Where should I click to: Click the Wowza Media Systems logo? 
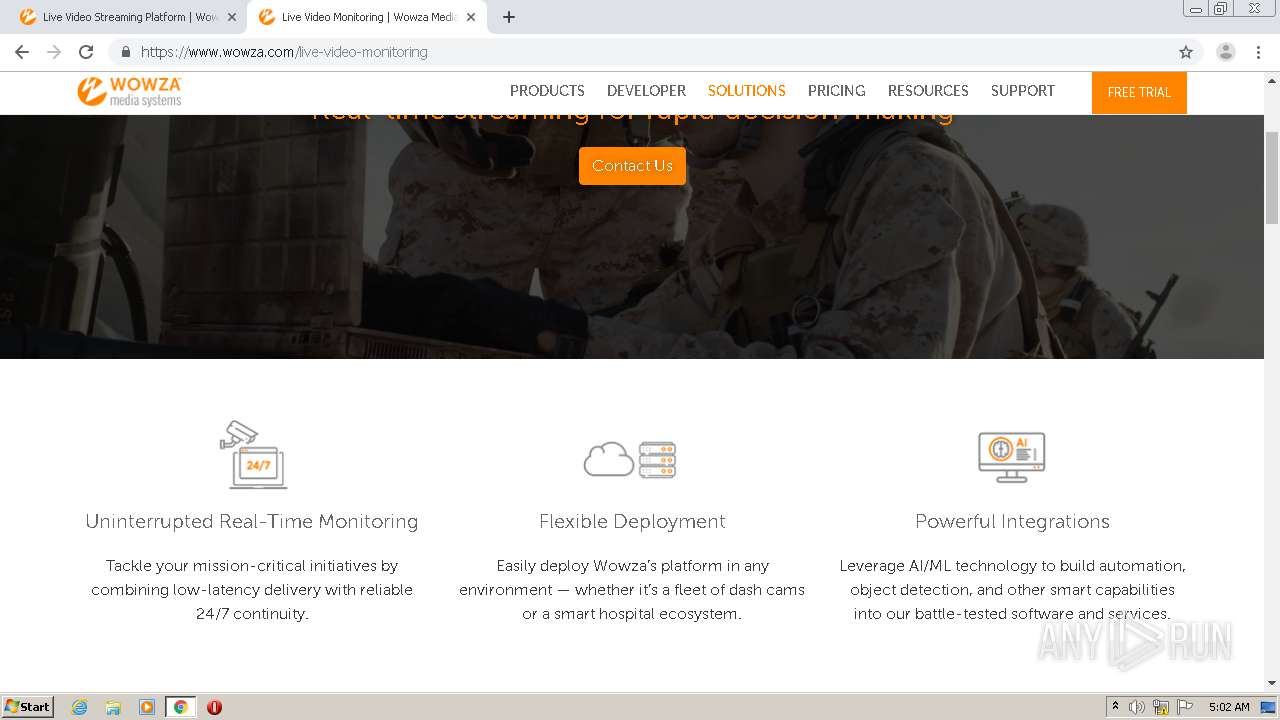130,91
